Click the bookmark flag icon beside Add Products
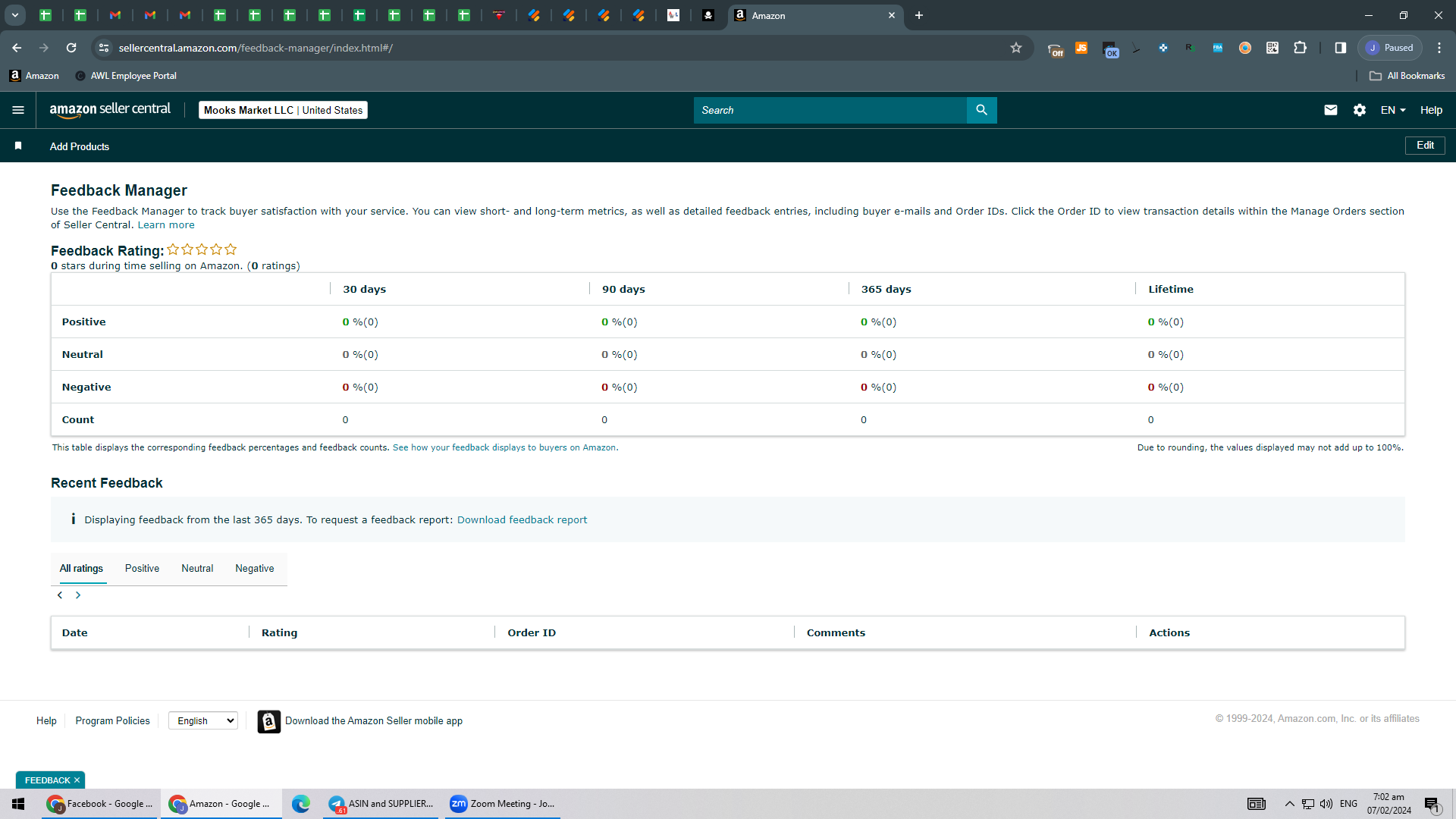This screenshot has height=819, width=1456. pyautogui.click(x=18, y=146)
